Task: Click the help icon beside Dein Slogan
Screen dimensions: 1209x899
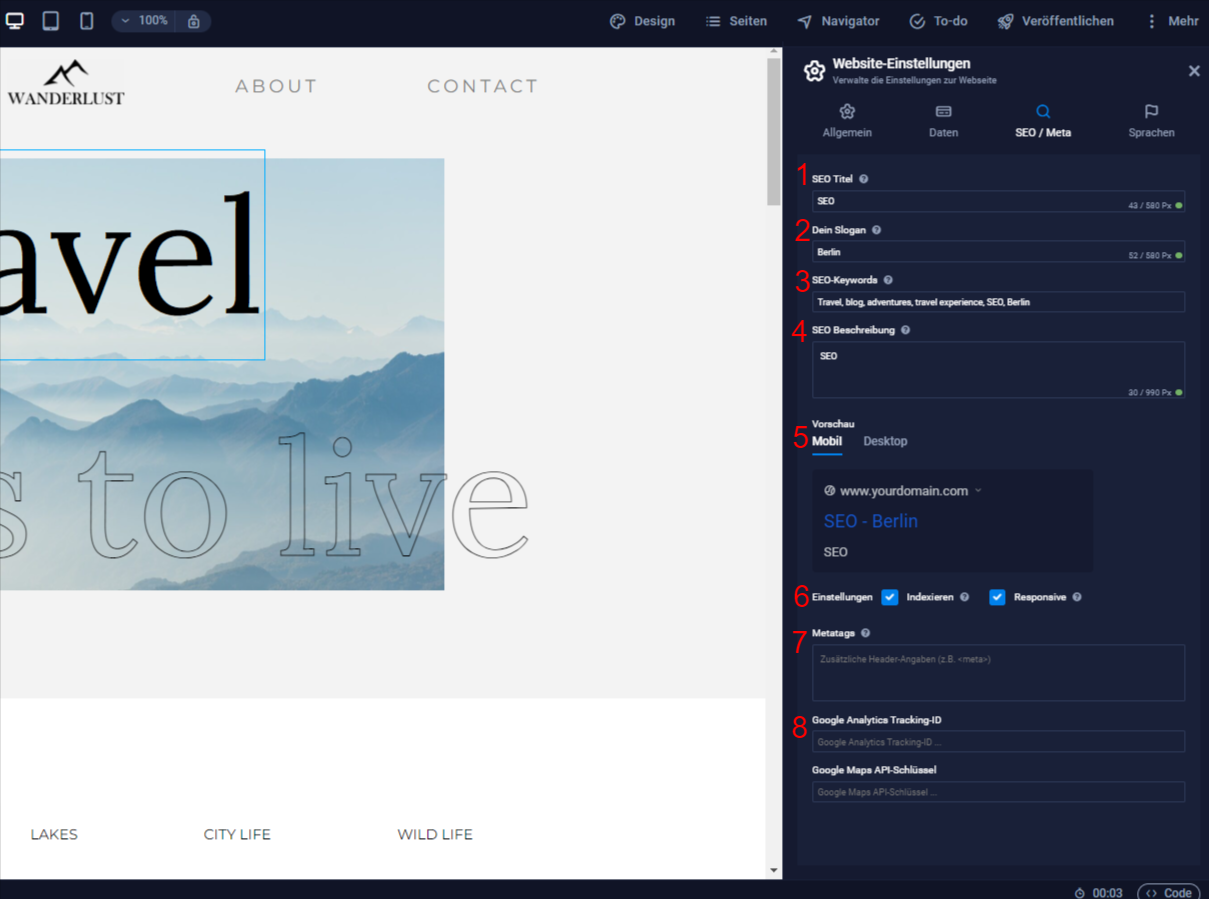Action: click(x=876, y=230)
